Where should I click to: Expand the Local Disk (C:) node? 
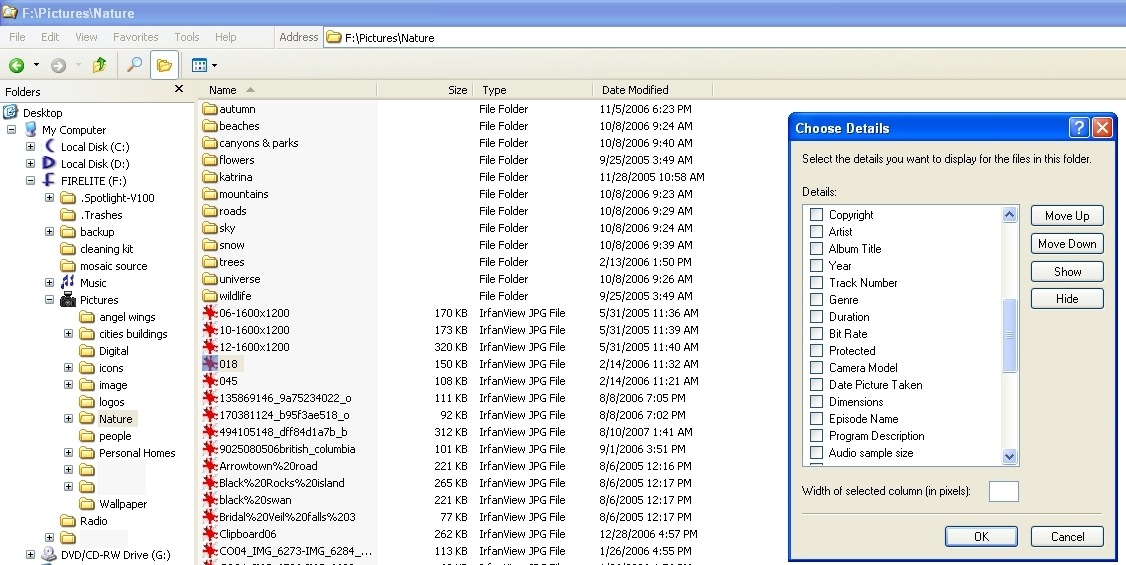click(x=30, y=146)
